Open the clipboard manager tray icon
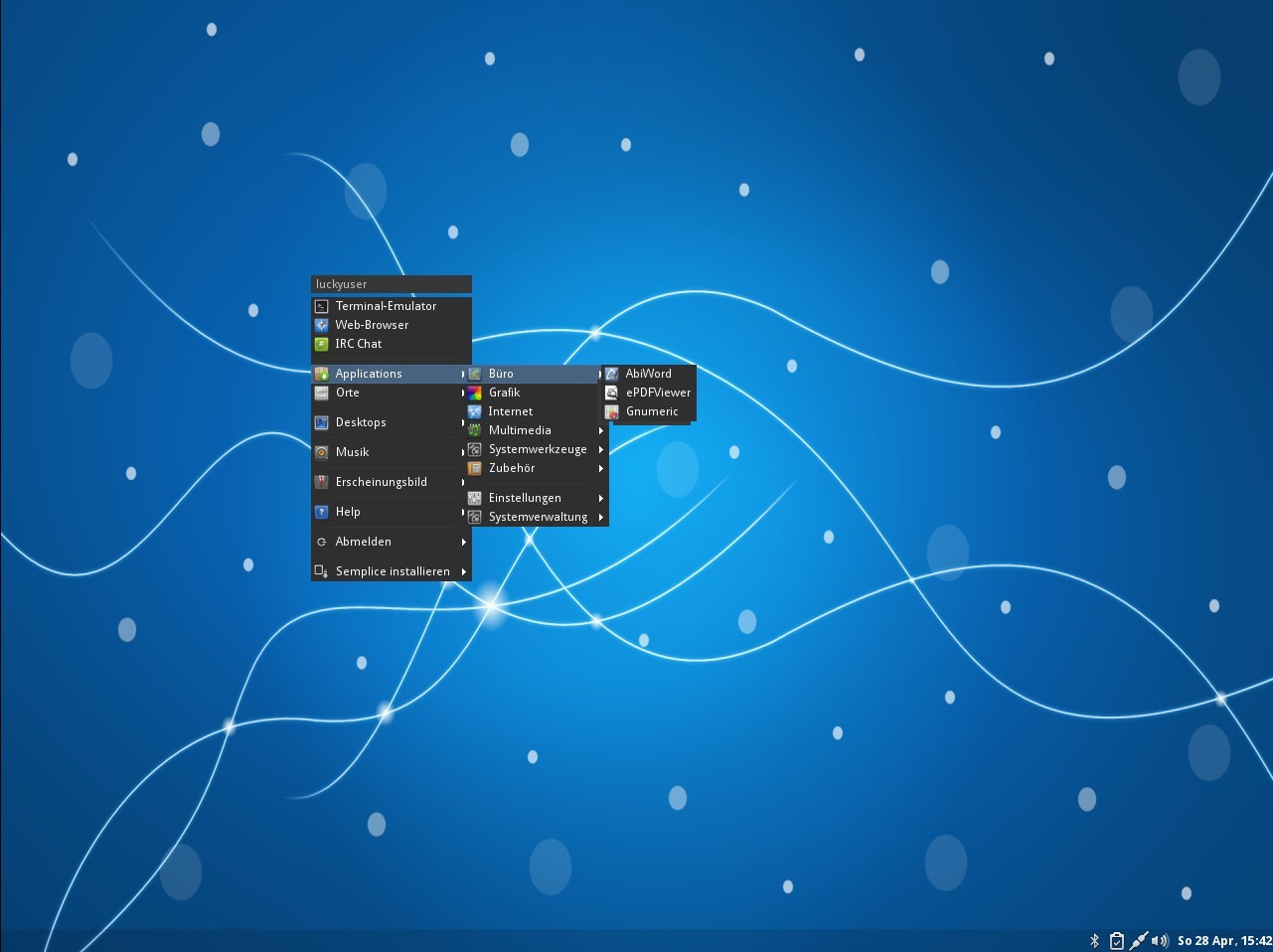Image resolution: width=1273 pixels, height=952 pixels. (x=1116, y=940)
